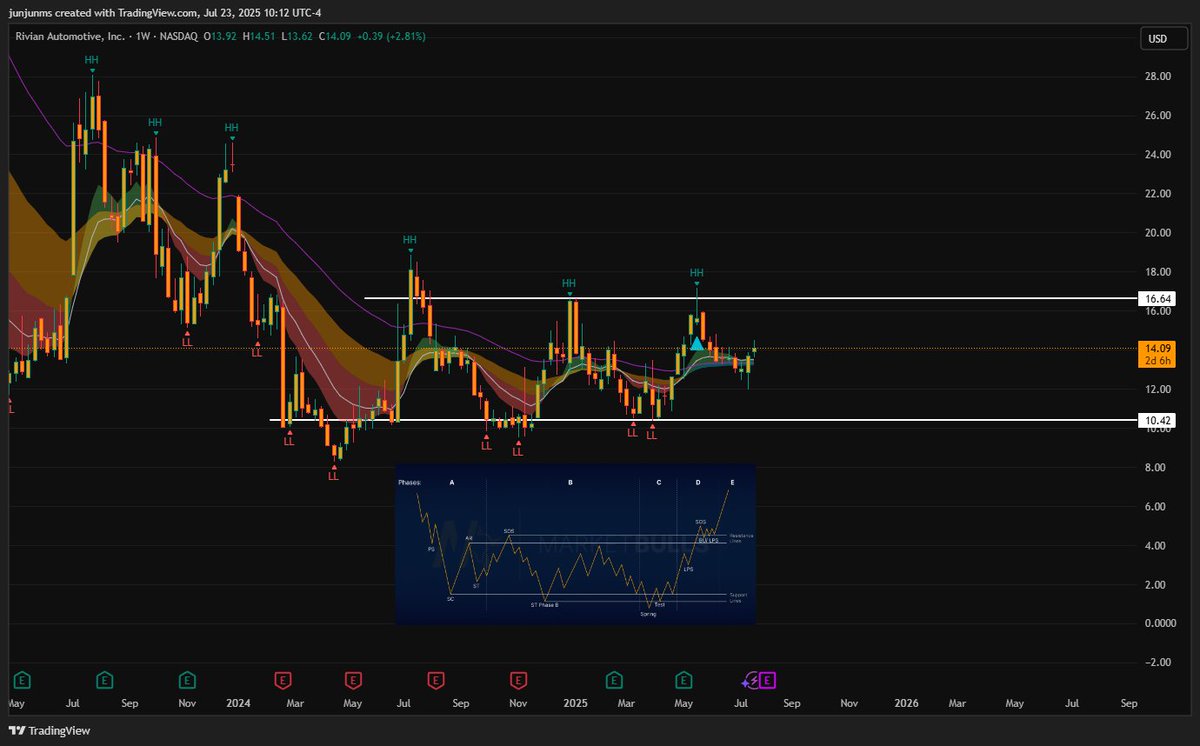Viewport: 1200px width, 746px height.
Task: Click the 16.64 resistance price label
Action: click(x=1156, y=299)
